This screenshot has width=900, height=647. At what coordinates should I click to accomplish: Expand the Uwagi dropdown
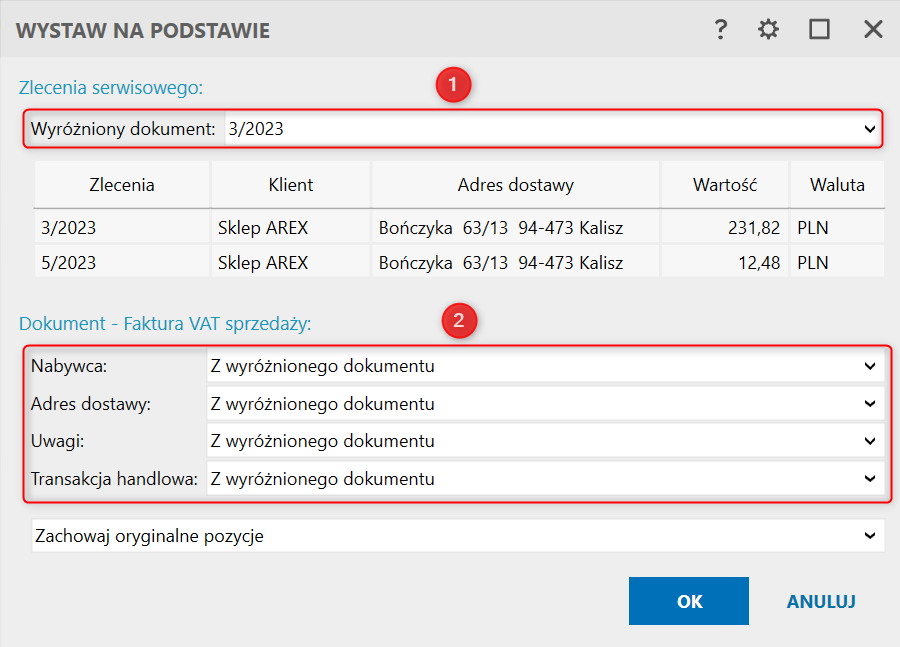click(x=869, y=441)
